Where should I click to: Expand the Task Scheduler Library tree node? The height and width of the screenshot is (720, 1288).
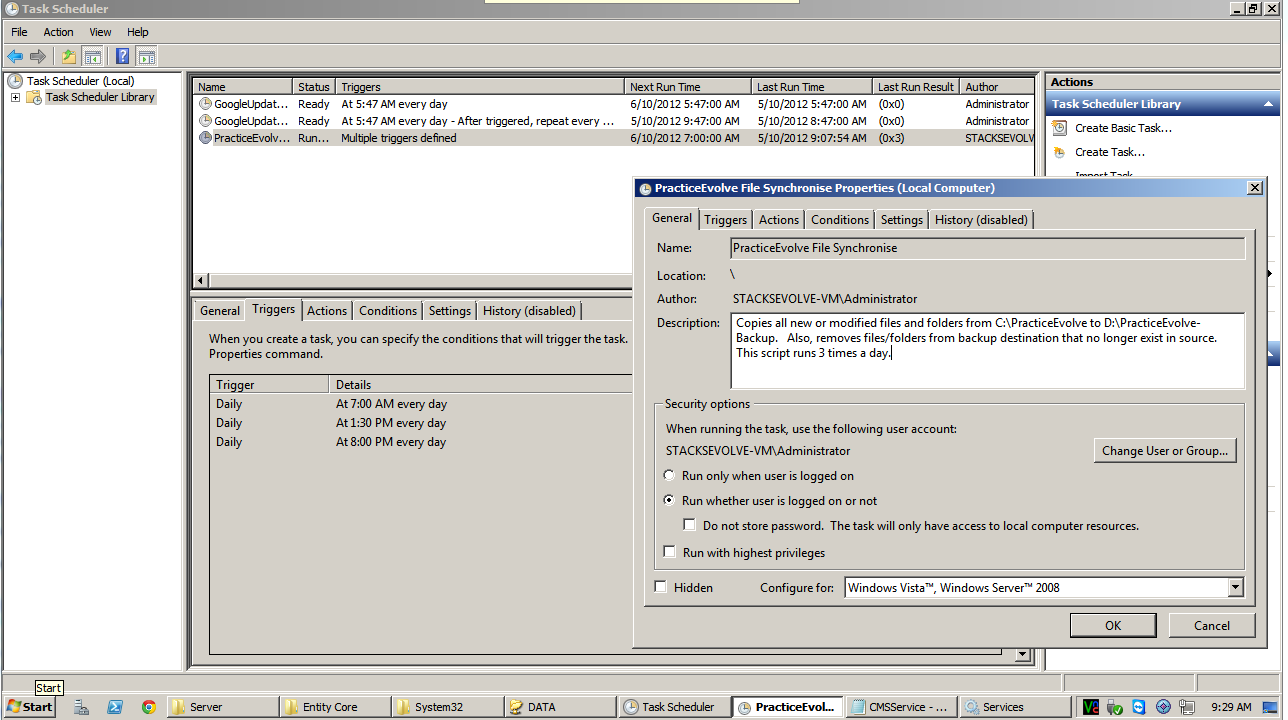[15, 97]
